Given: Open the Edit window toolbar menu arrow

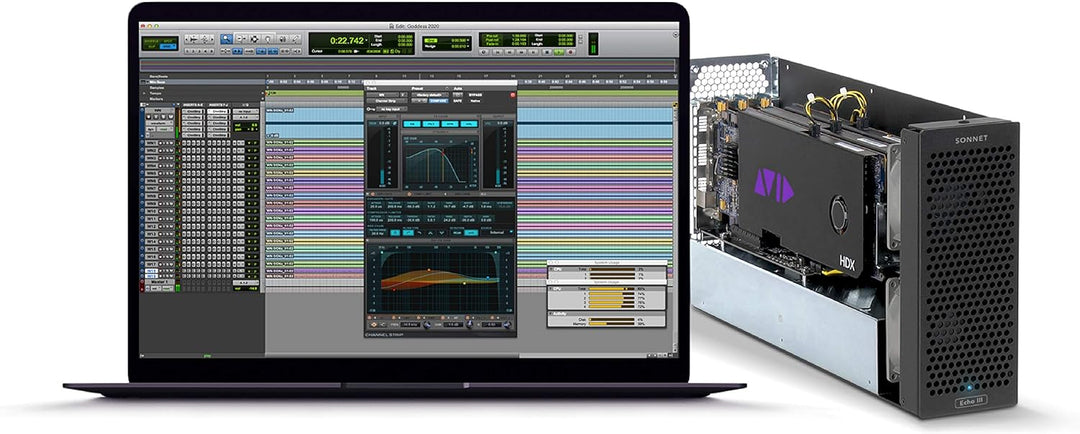Looking at the screenshot, I should click(675, 35).
